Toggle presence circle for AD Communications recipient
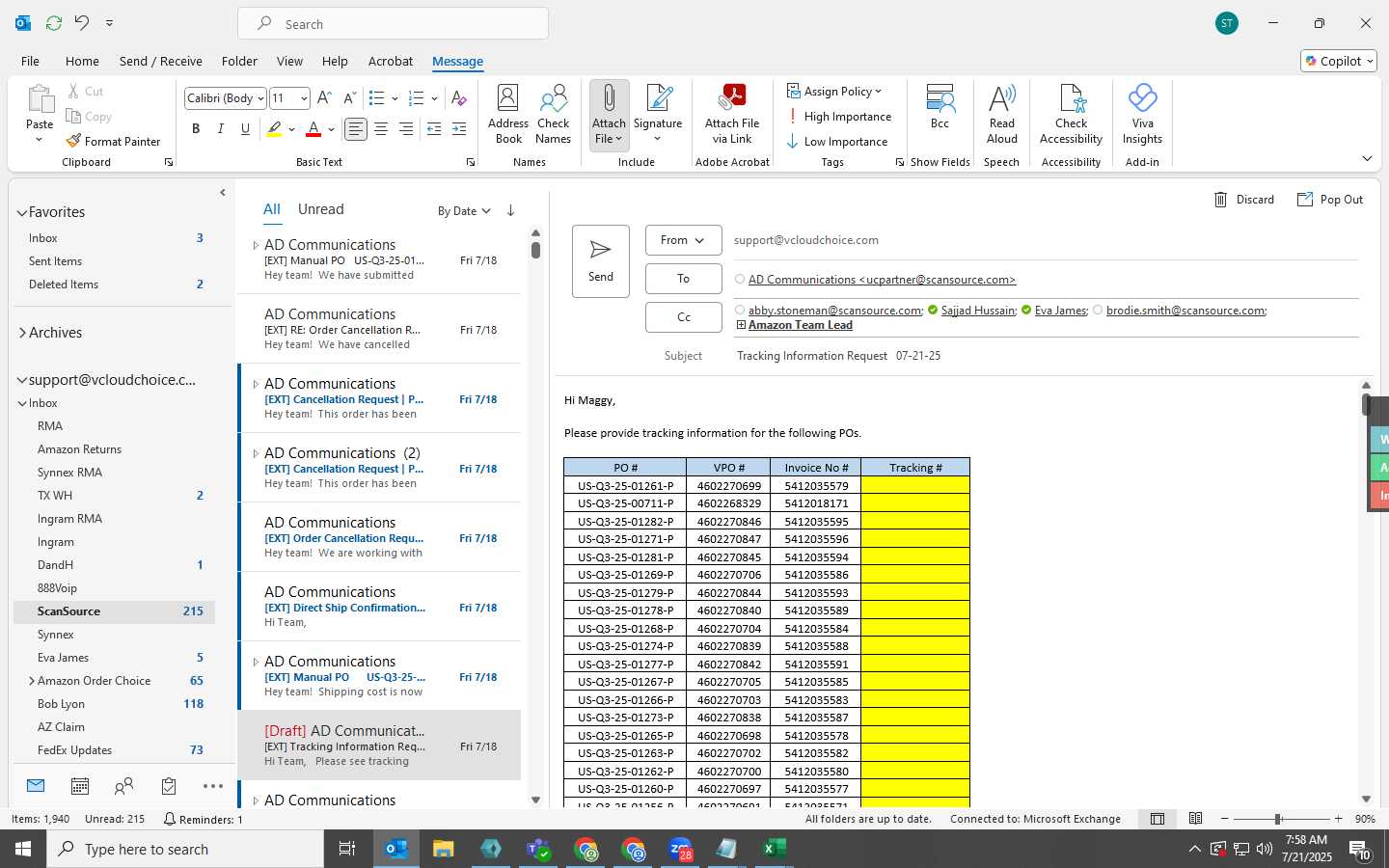The width and height of the screenshot is (1389, 868). [740, 279]
